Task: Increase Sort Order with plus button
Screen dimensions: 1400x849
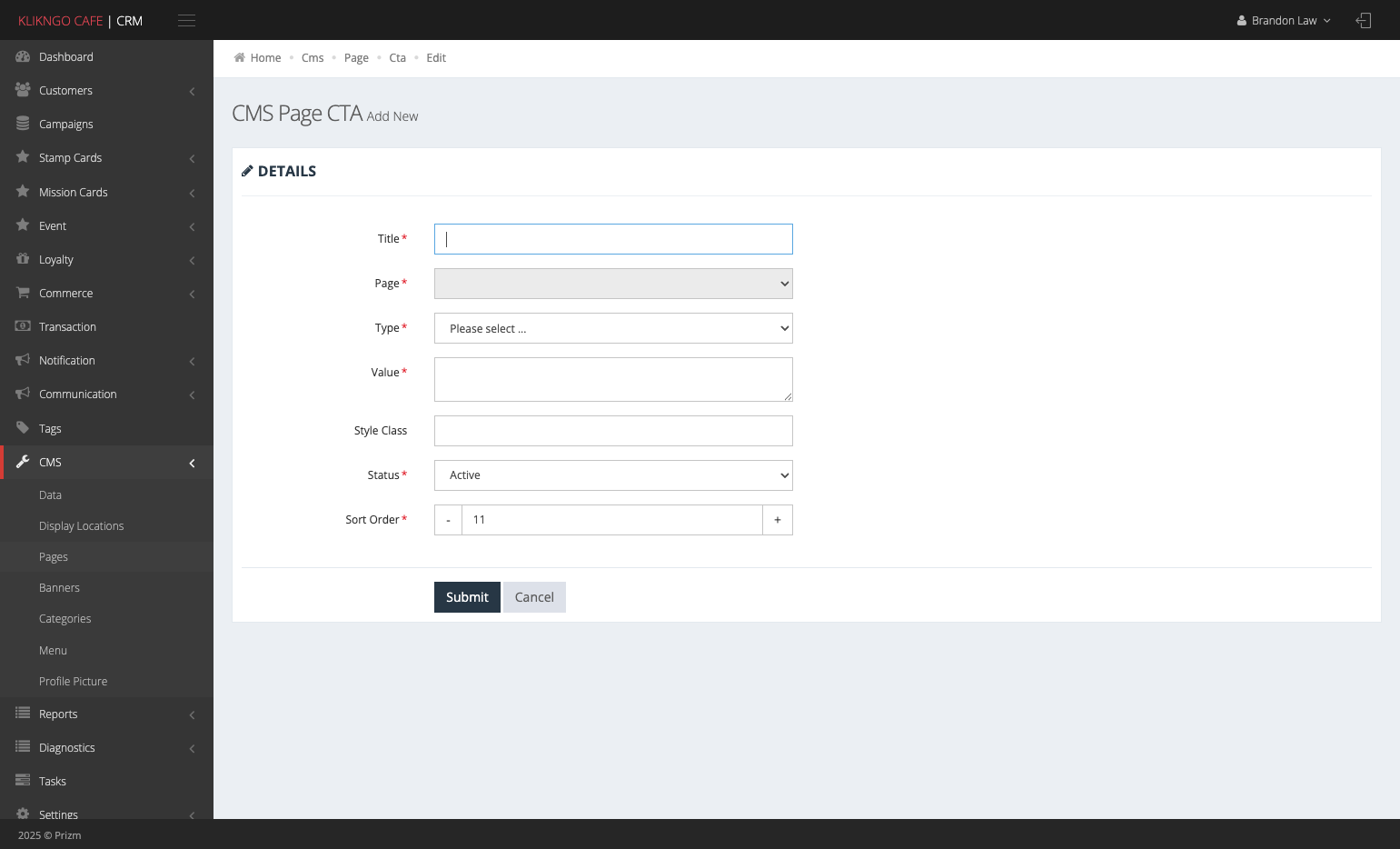Action: [x=778, y=520]
